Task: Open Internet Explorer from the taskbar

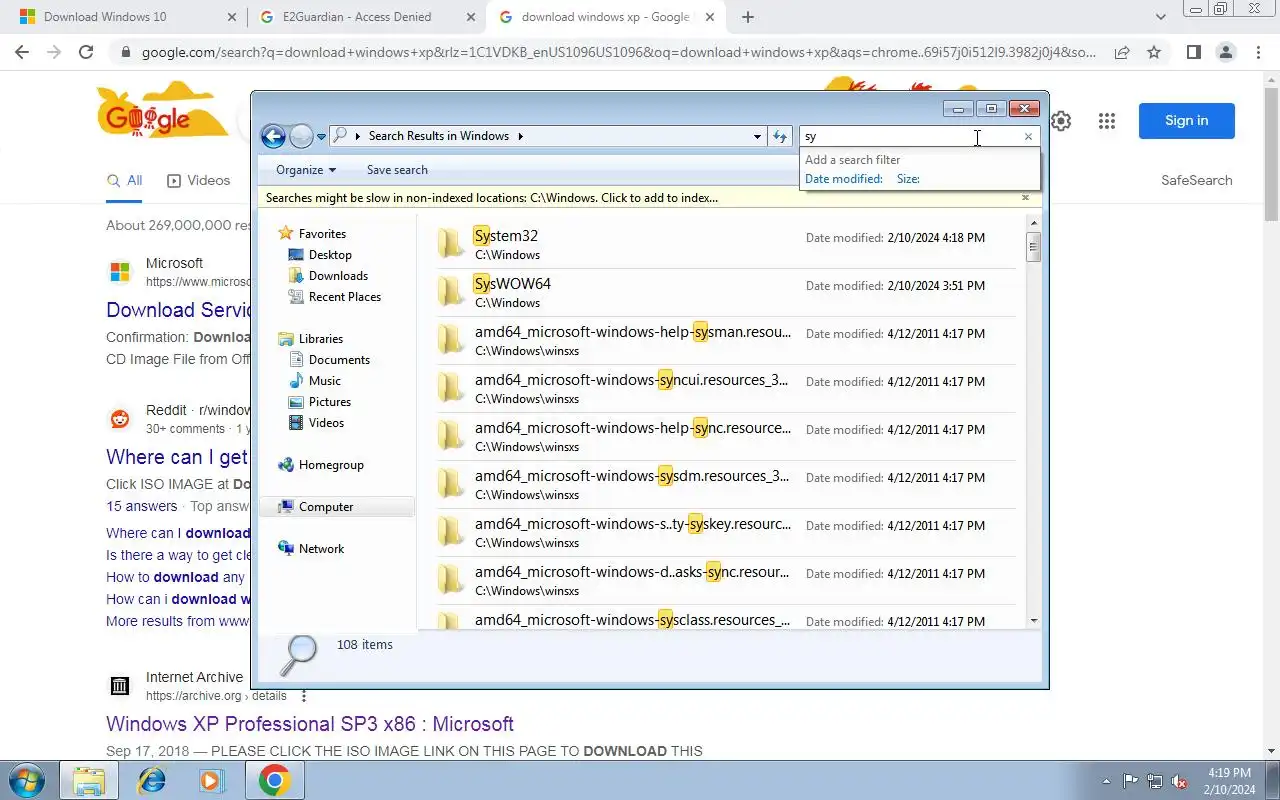Action: coord(152,780)
